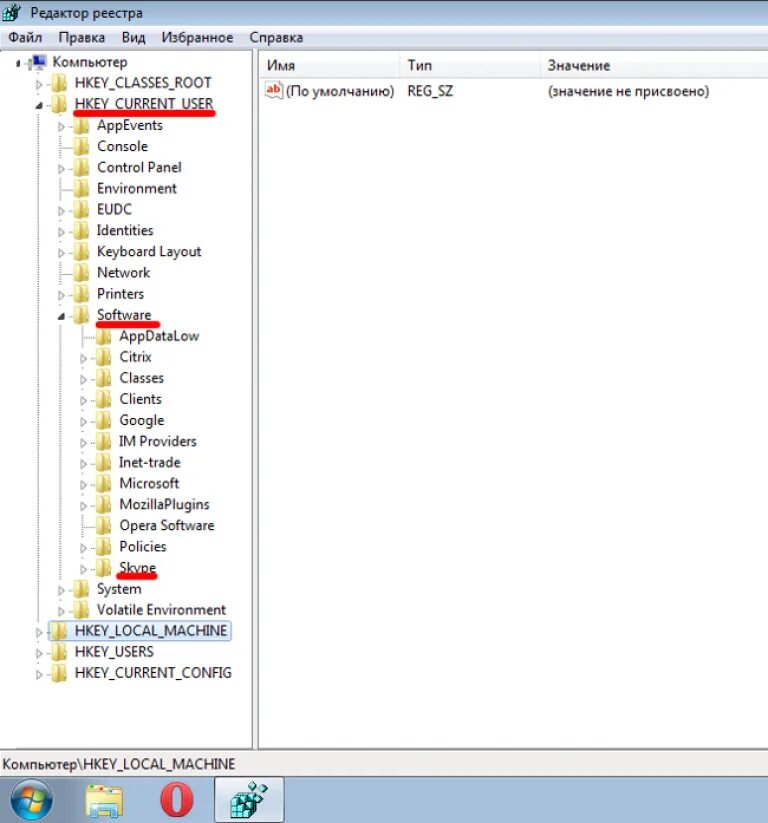Expand the HKEY_USERS key
The width and height of the screenshot is (768, 823).
[39, 653]
